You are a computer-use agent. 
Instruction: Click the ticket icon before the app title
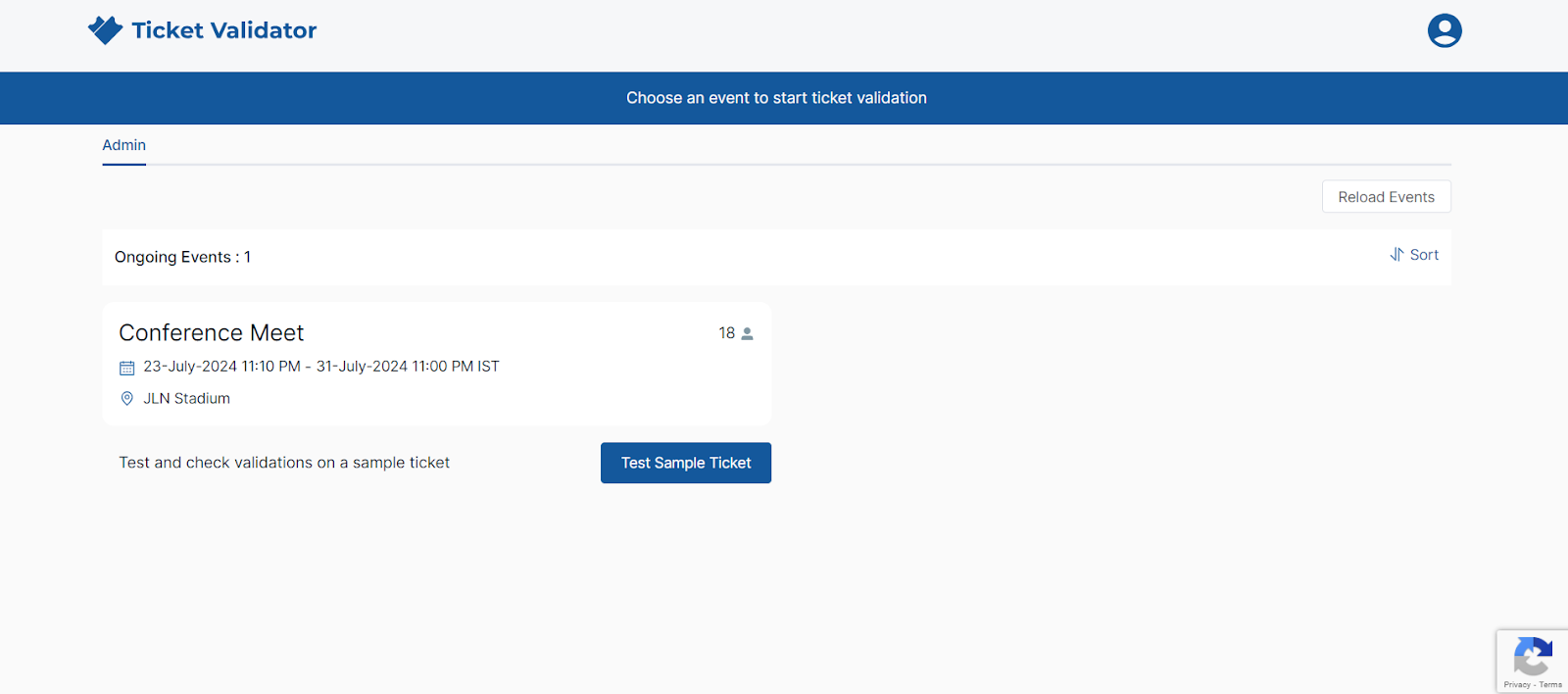tap(106, 29)
